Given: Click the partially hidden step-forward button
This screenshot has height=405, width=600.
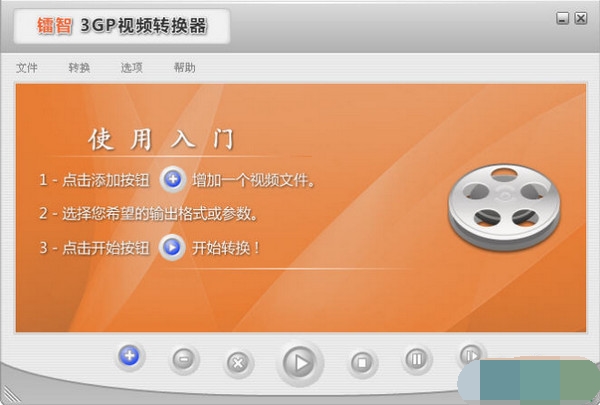Looking at the screenshot, I should point(471,355).
